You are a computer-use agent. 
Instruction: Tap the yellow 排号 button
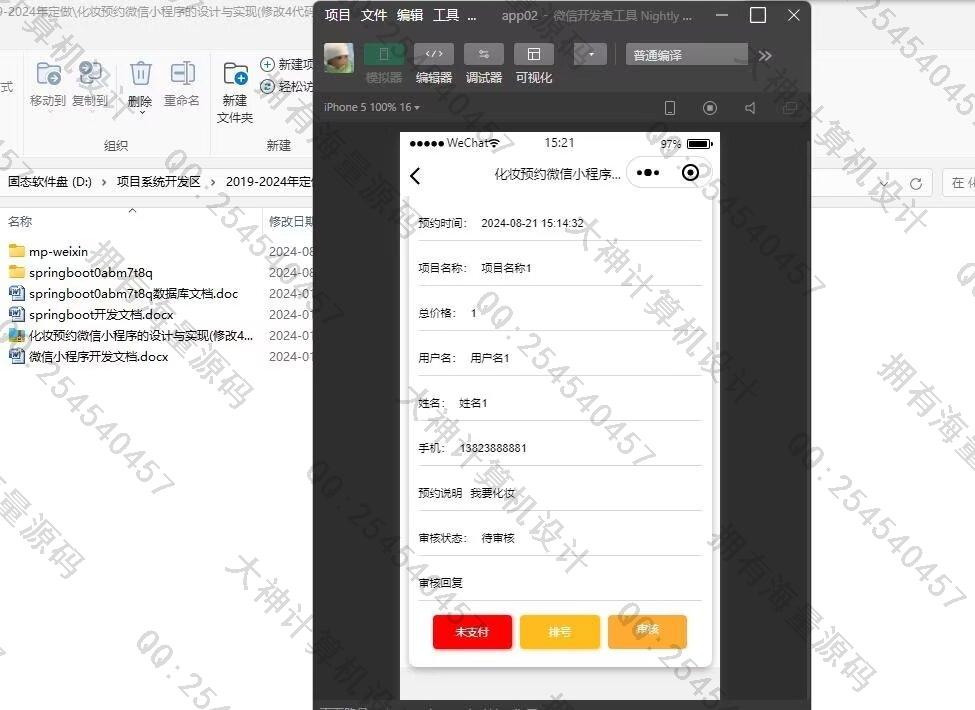point(560,632)
